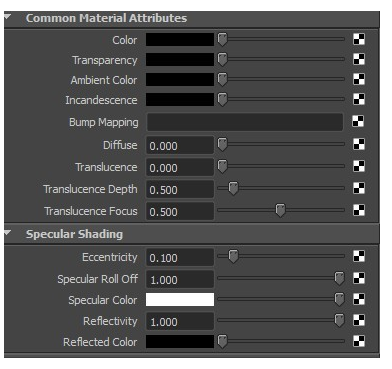This screenshot has height=369, width=392.
Task: Click the Reflectivity slider handle
Action: (339, 320)
